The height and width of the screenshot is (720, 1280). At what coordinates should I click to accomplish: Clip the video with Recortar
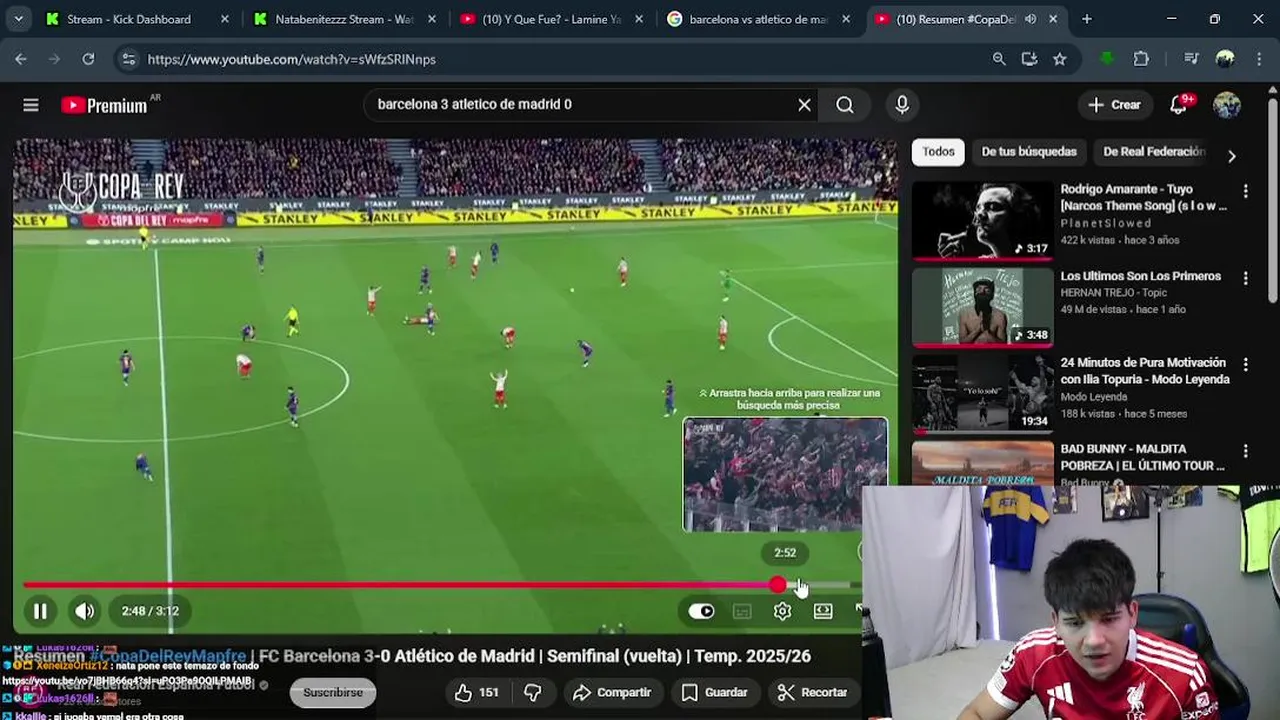tap(812, 692)
